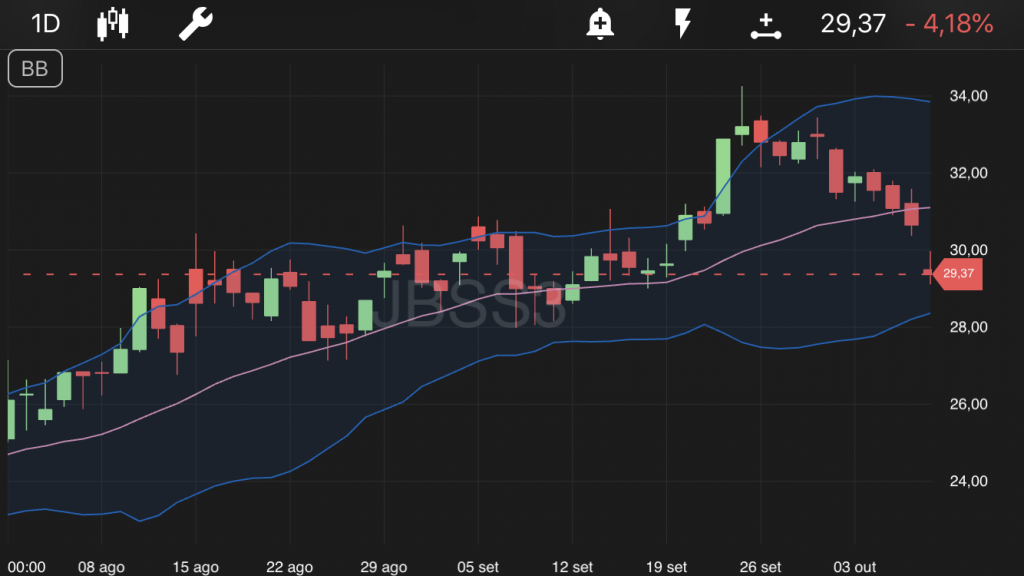
Task: Click the 28,00 price axis label
Action: pyautogui.click(x=968, y=327)
